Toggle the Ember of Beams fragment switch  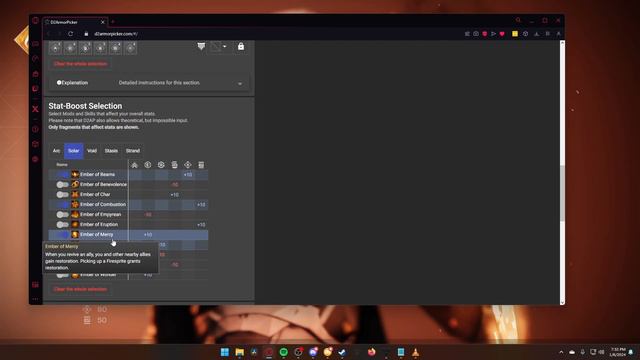[x=62, y=174]
